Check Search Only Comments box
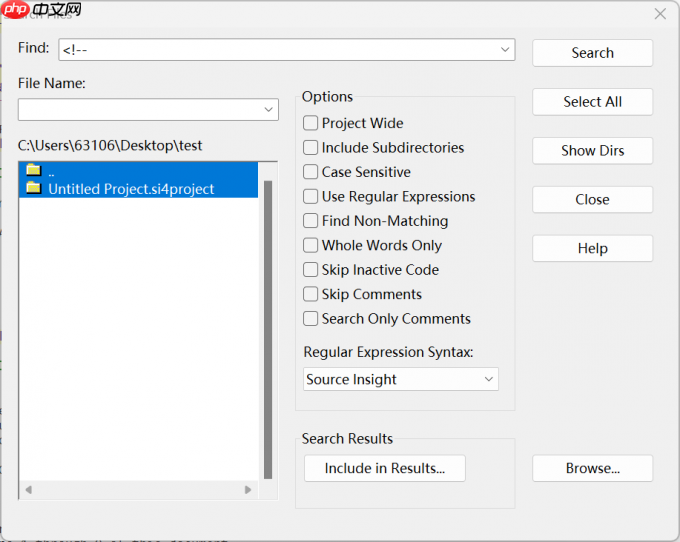Viewport: 680px width, 542px height. 311,319
